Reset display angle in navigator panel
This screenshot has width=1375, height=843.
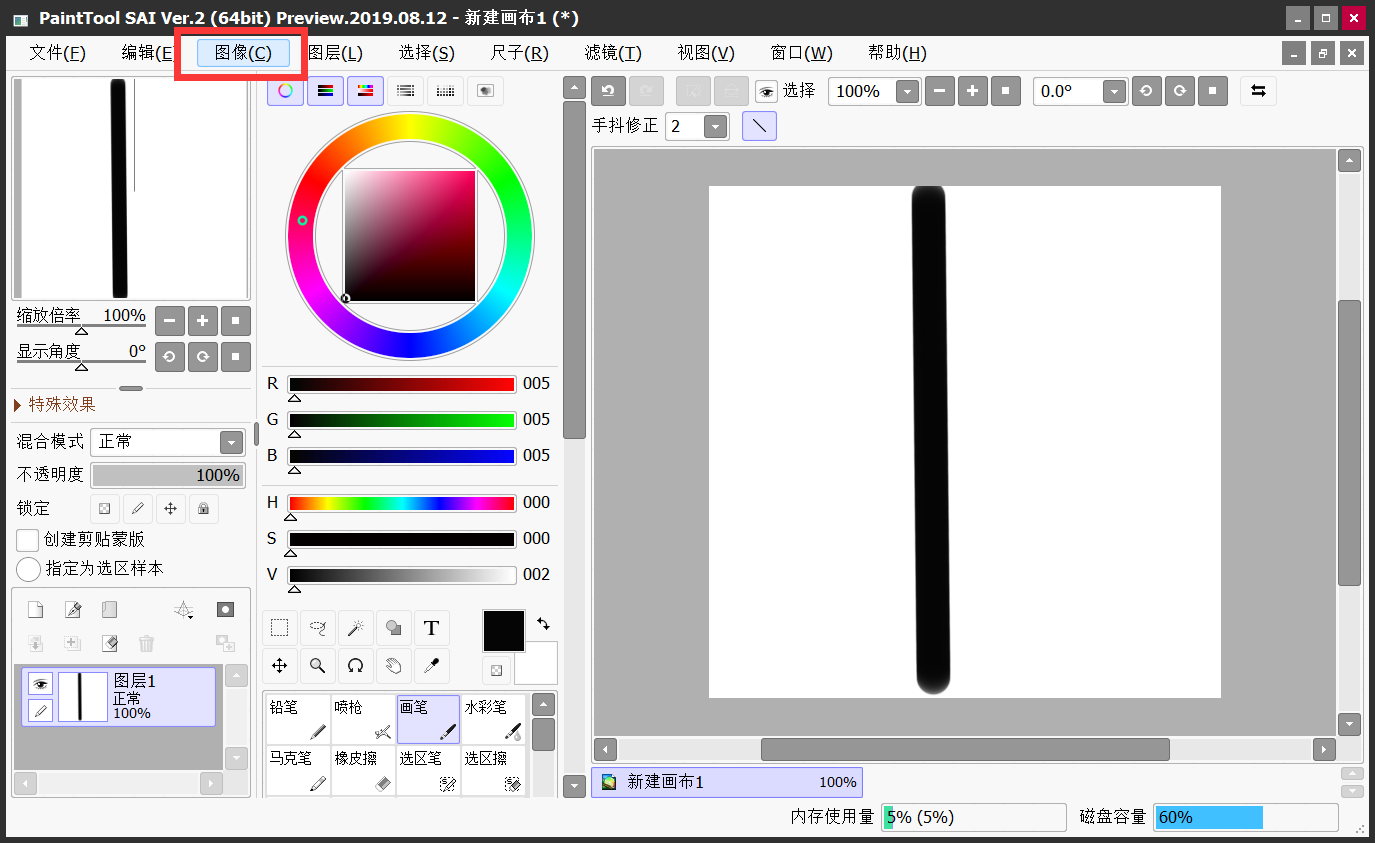point(236,356)
